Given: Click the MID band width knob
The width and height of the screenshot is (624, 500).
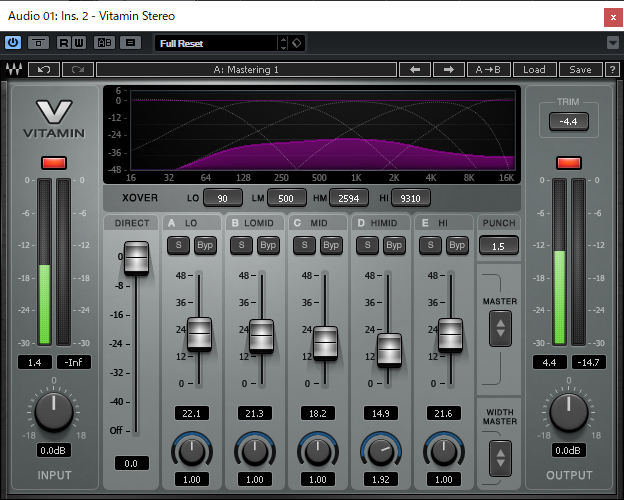Looking at the screenshot, I should tap(318, 452).
